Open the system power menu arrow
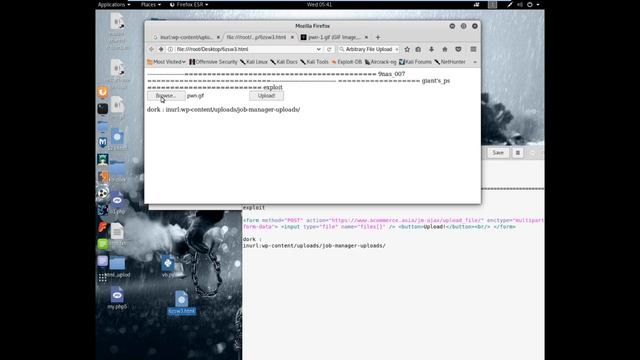This screenshot has width=640, height=360. 538,4
